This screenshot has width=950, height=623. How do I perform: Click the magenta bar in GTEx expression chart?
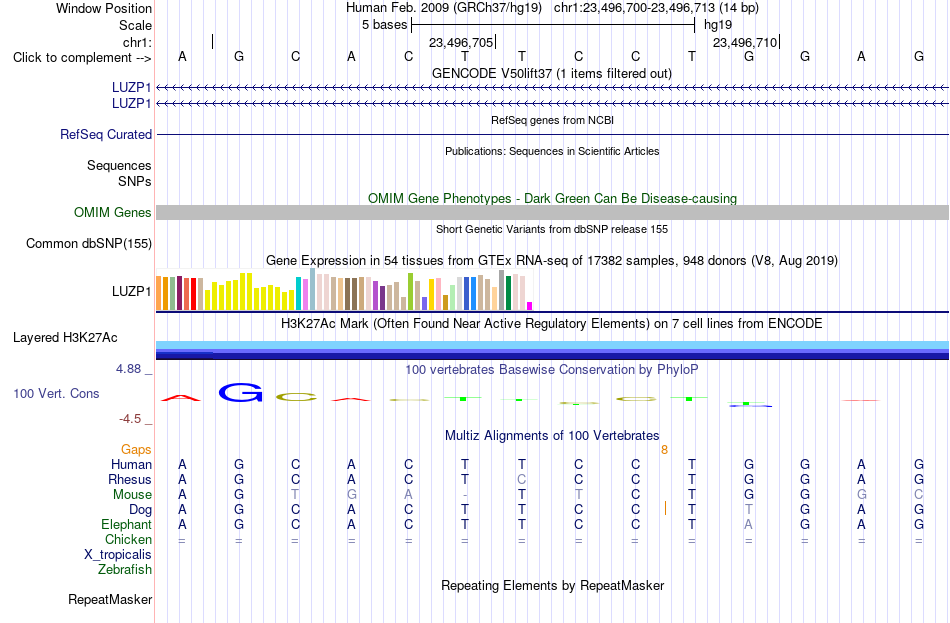click(530, 306)
